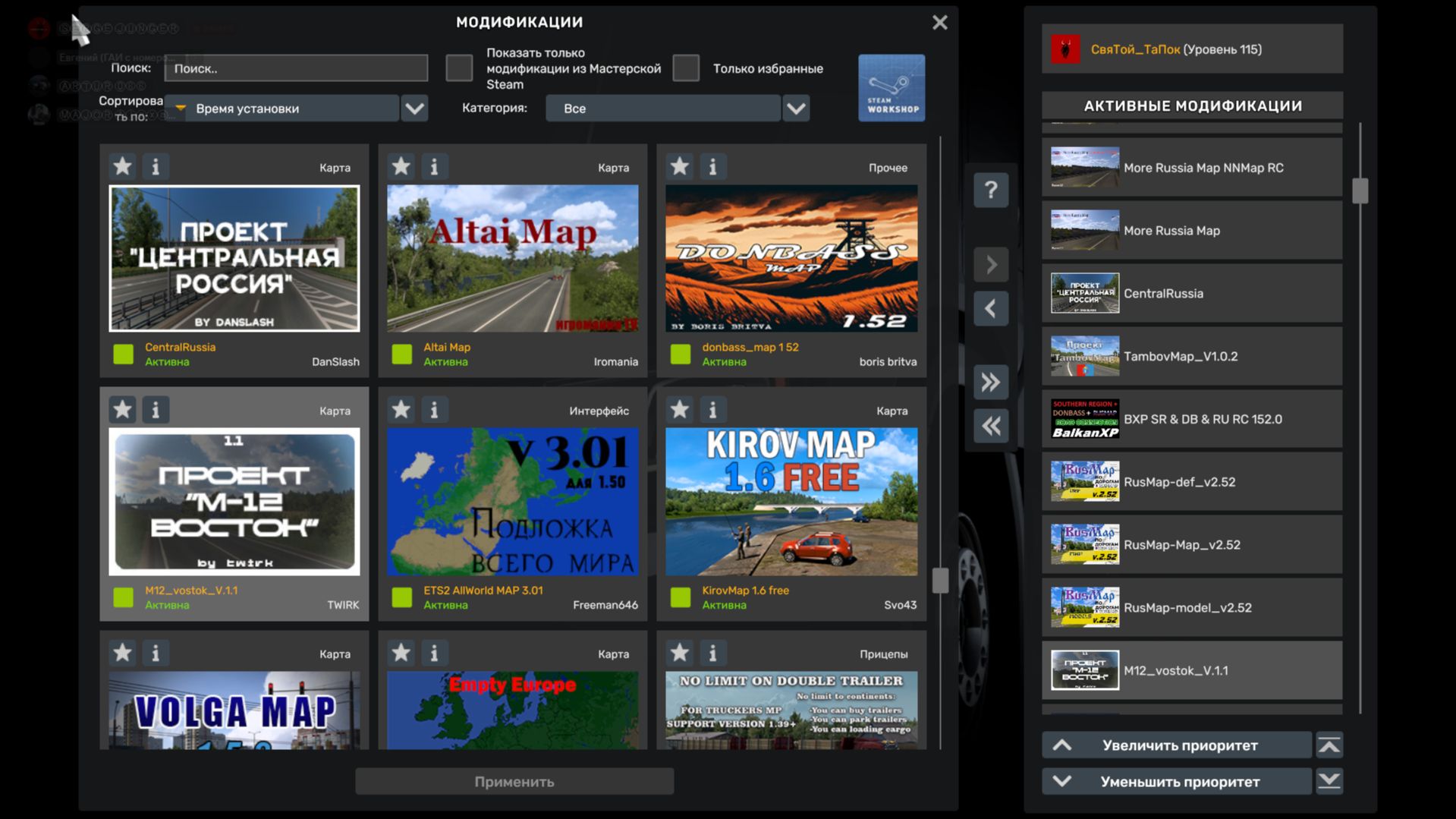Grab the mod grid scrollbar handle

click(x=940, y=581)
